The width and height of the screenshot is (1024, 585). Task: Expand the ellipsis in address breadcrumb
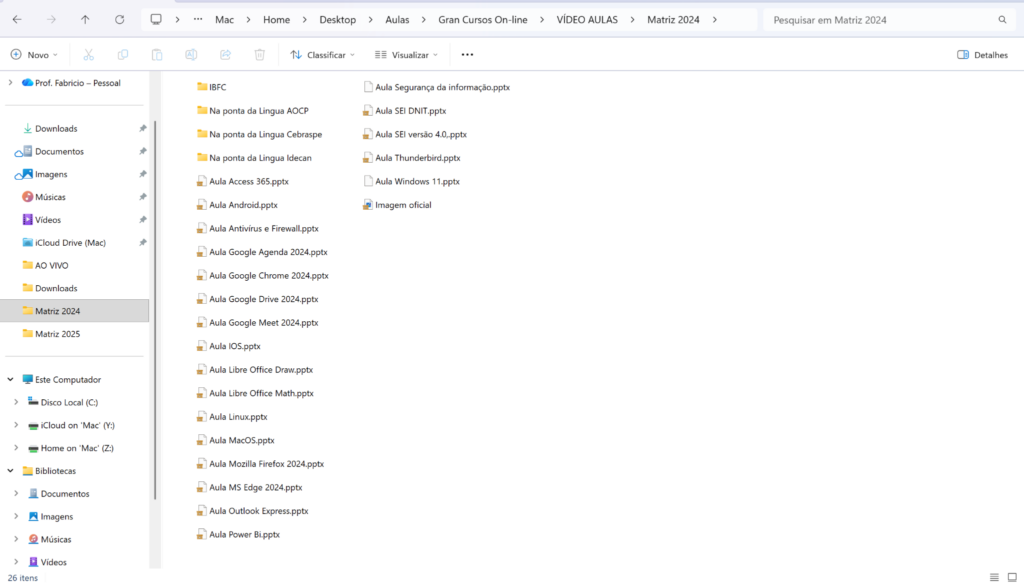[x=198, y=20]
